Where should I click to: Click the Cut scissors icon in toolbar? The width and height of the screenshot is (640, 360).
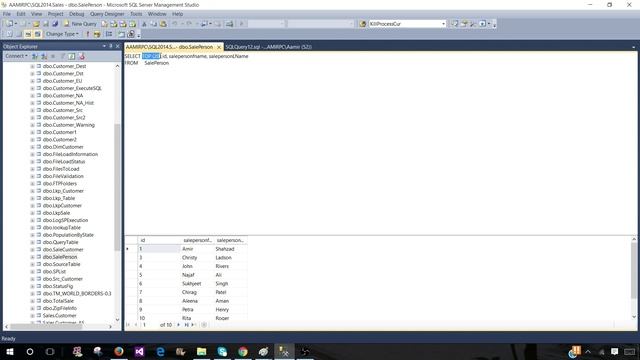144,24
